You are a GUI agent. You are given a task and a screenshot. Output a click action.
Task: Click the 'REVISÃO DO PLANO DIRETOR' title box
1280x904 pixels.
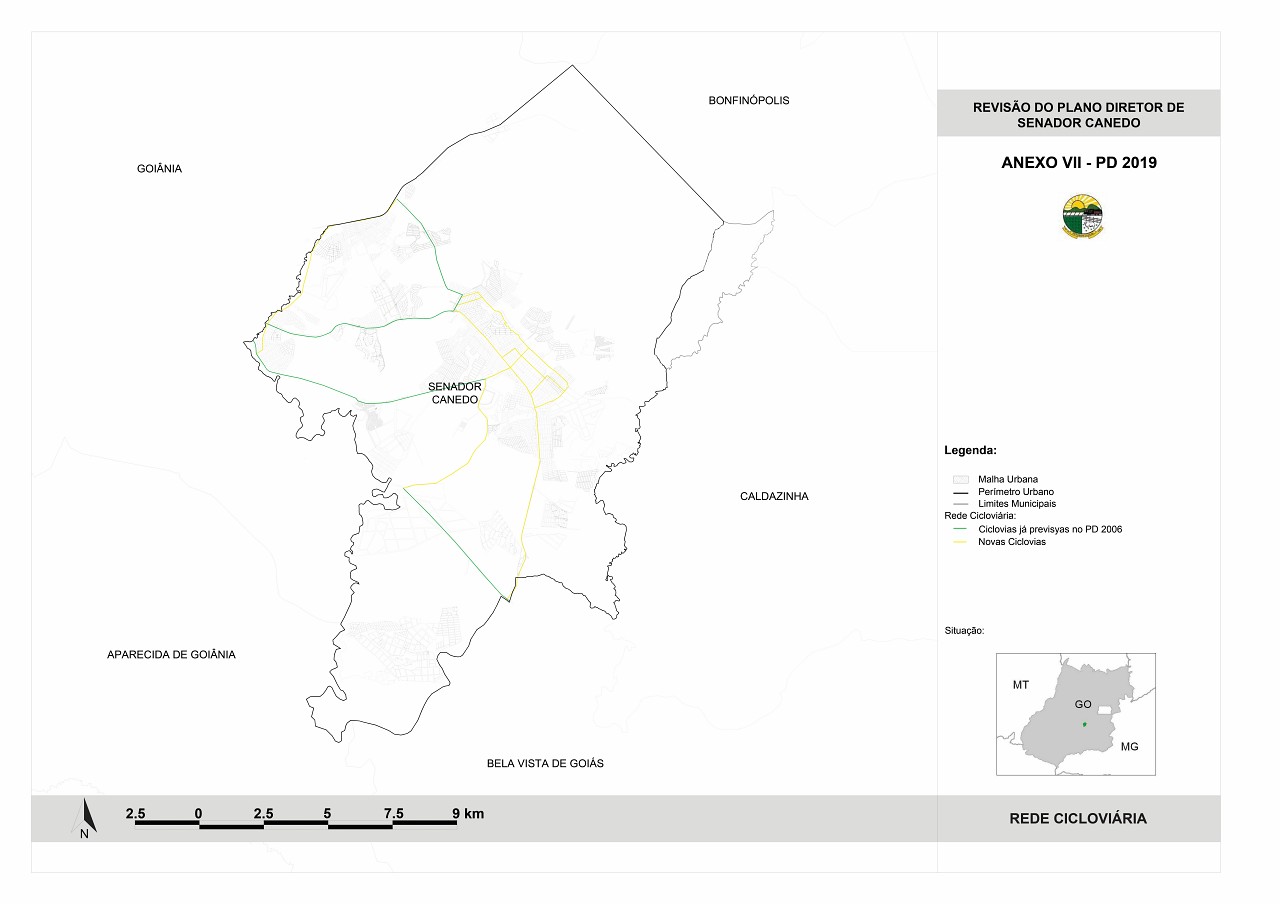[1078, 114]
